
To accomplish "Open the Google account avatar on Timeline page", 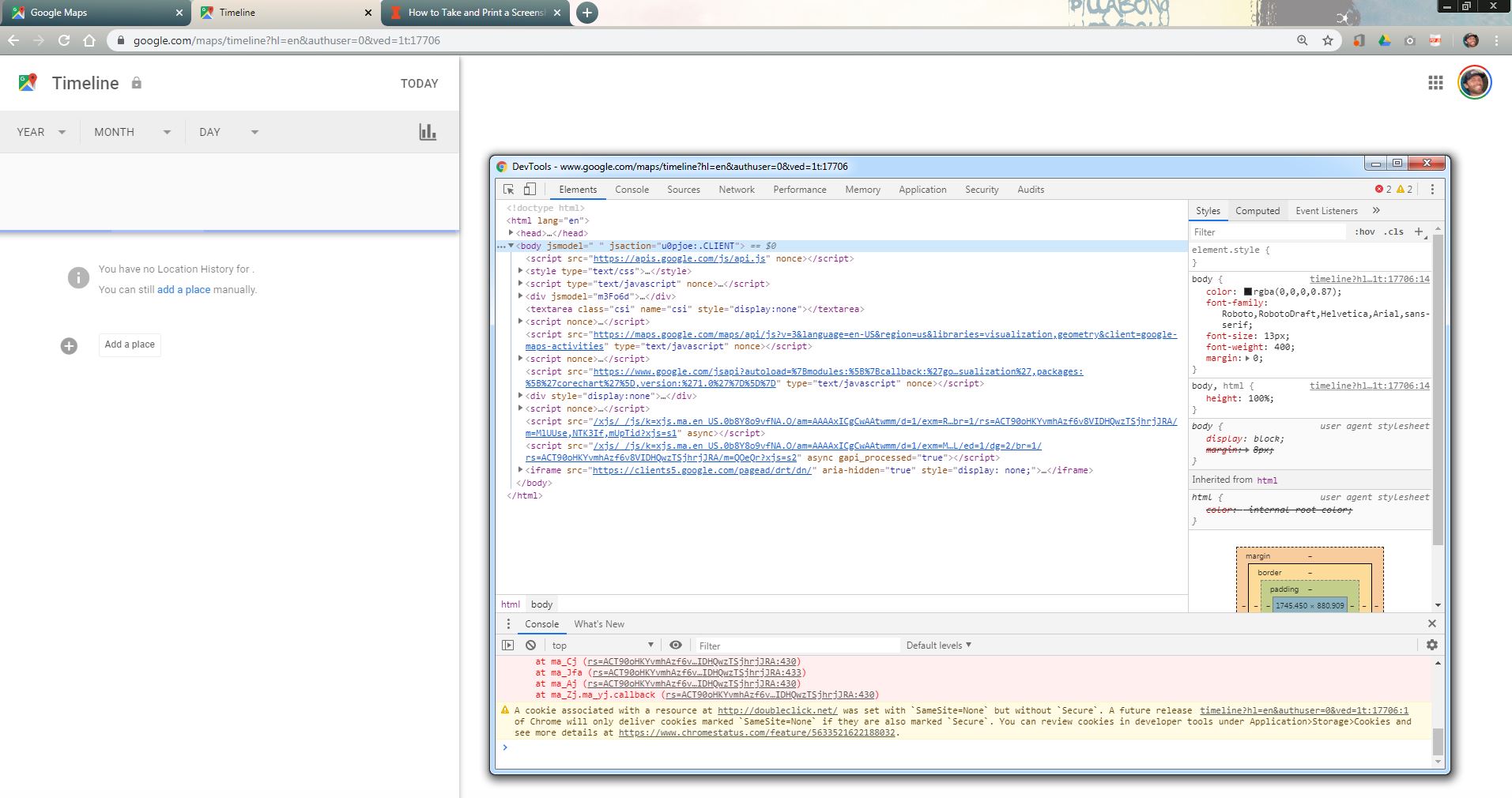I will pyautogui.click(x=1475, y=83).
